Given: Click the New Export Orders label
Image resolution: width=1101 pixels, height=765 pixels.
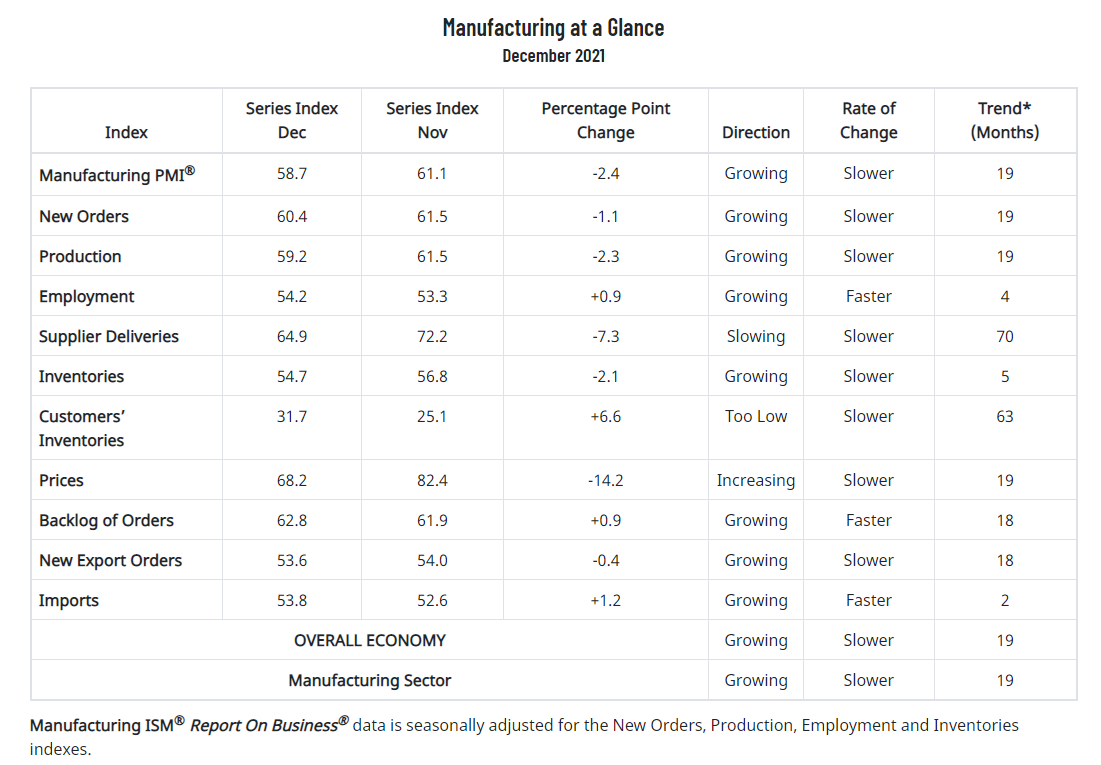Looking at the screenshot, I should 110,560.
